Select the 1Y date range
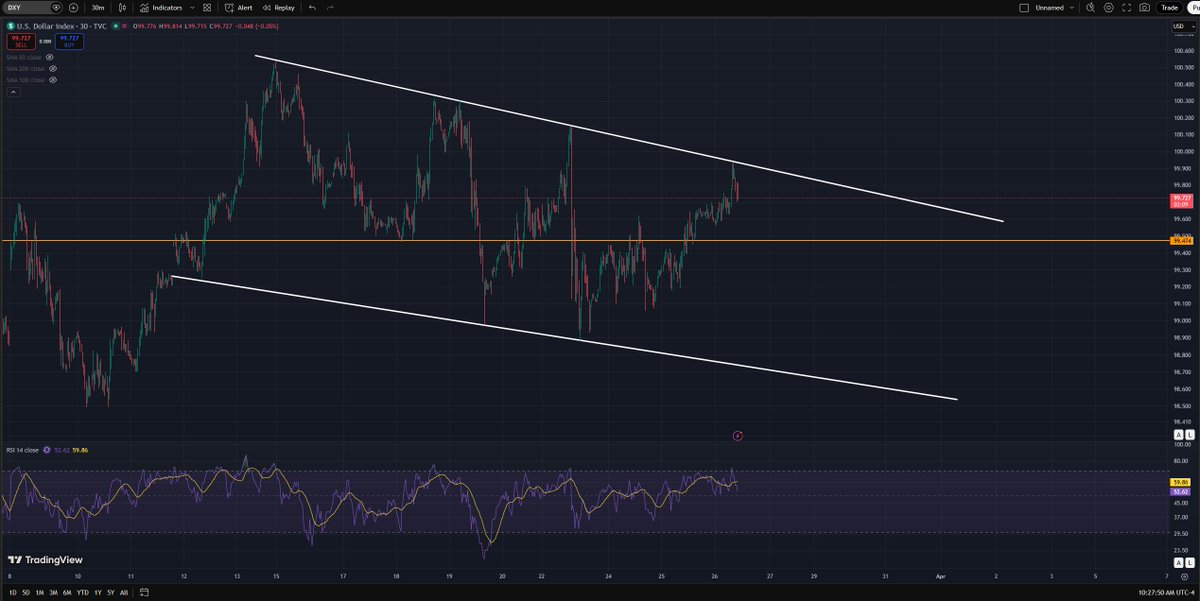1200x601 pixels. pos(97,592)
